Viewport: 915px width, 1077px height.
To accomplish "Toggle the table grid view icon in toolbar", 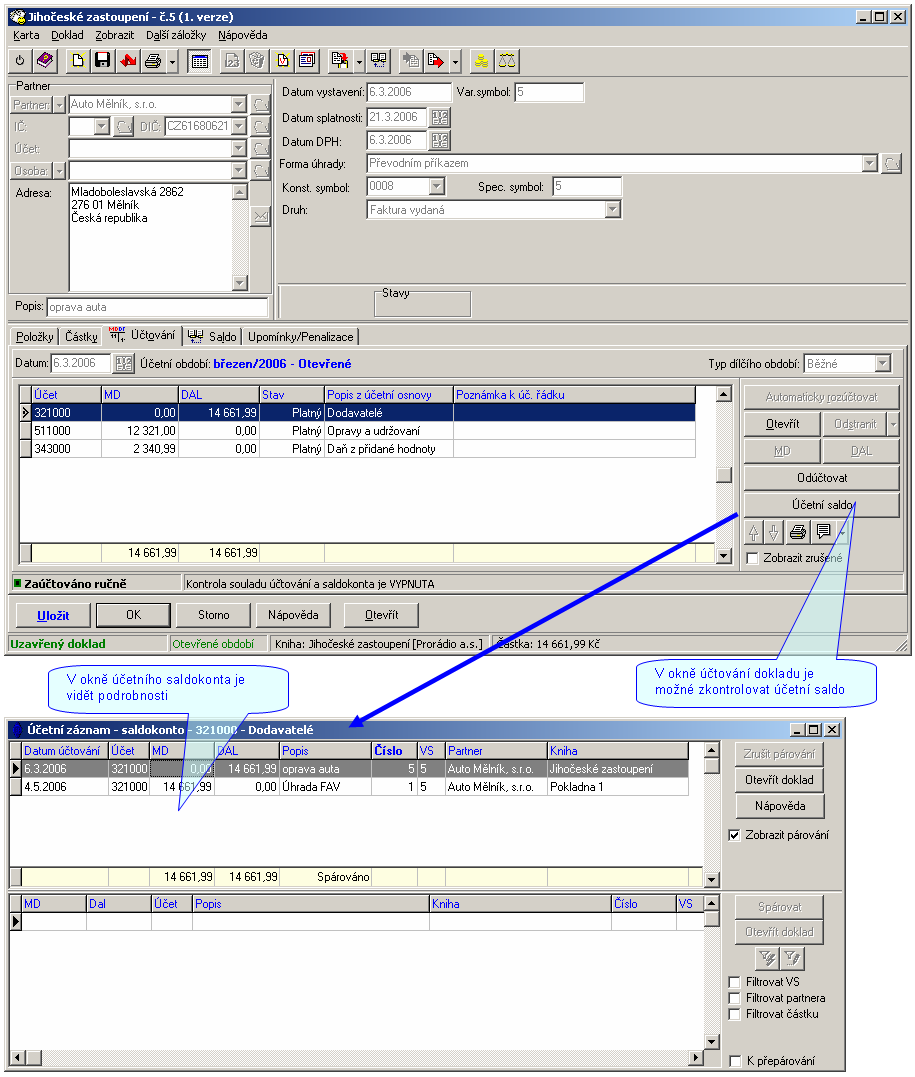I will [199, 61].
